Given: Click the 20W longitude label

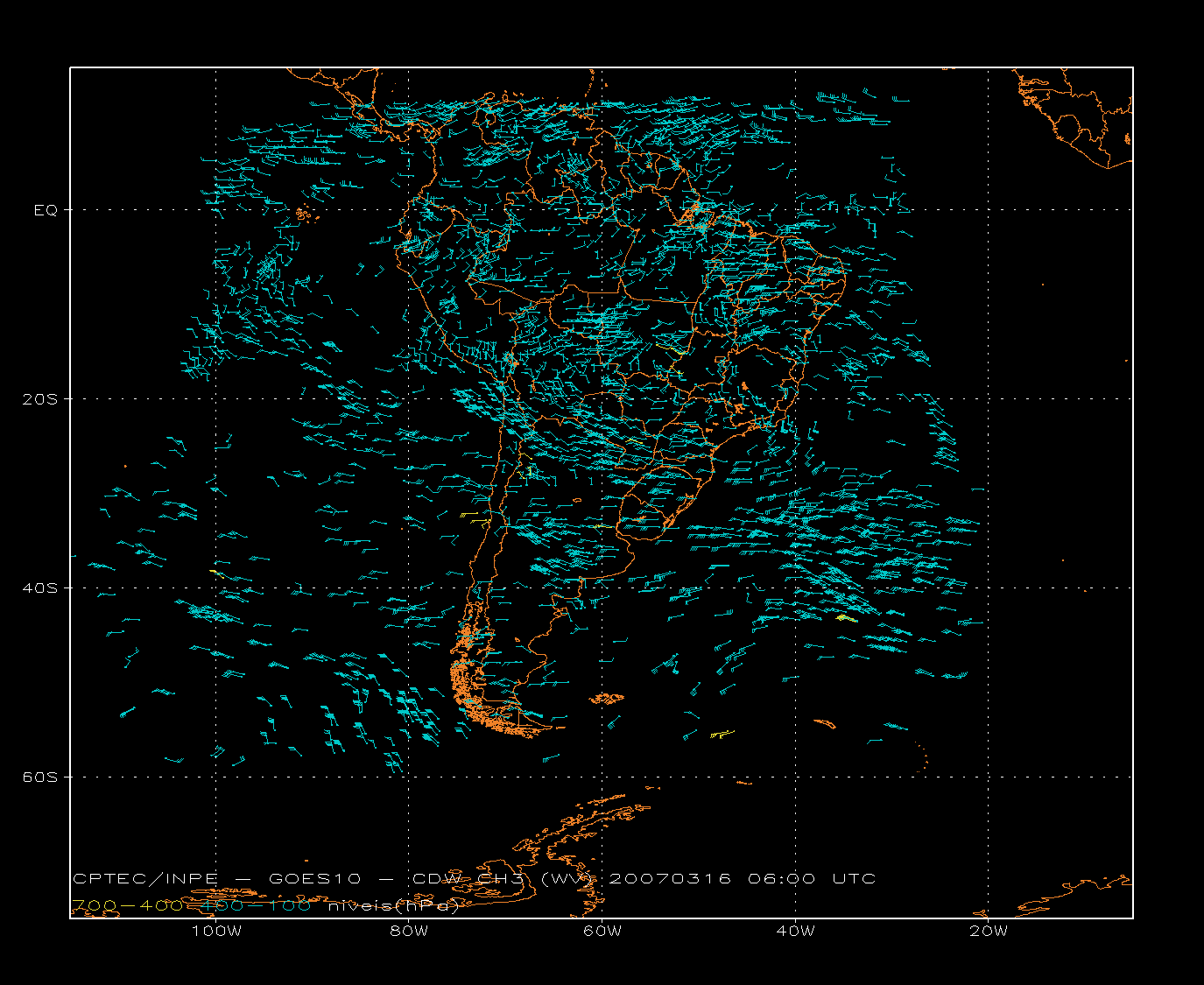Looking at the screenshot, I should 989,931.
